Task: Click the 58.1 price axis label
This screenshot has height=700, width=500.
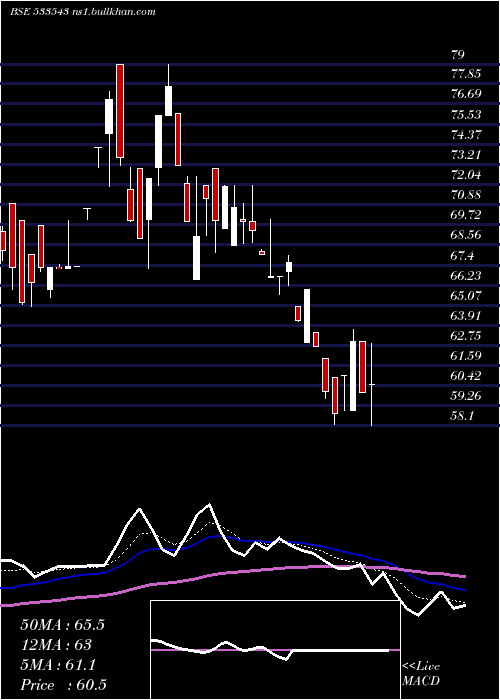Action: tap(462, 416)
